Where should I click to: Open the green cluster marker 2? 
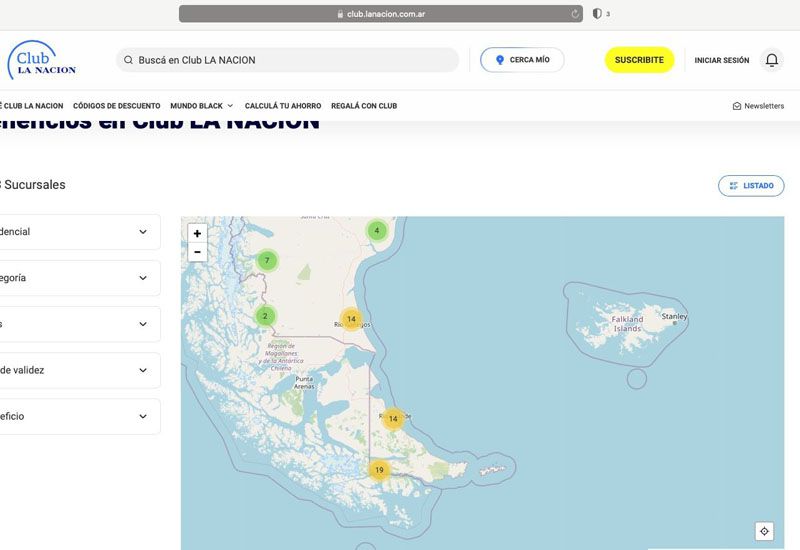265,316
